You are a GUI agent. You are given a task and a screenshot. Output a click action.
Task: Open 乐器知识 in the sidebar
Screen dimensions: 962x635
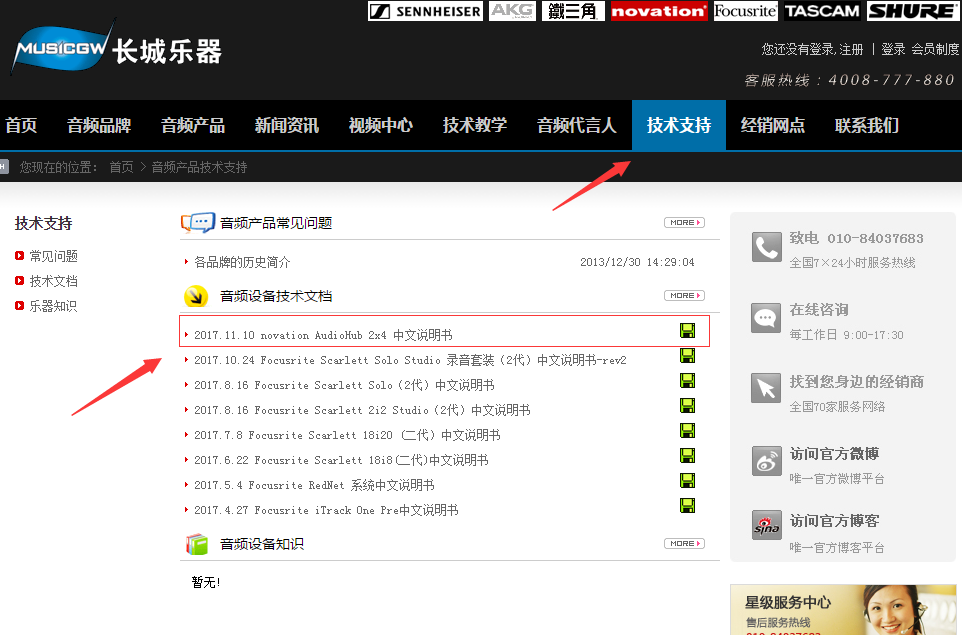pyautogui.click(x=53, y=306)
